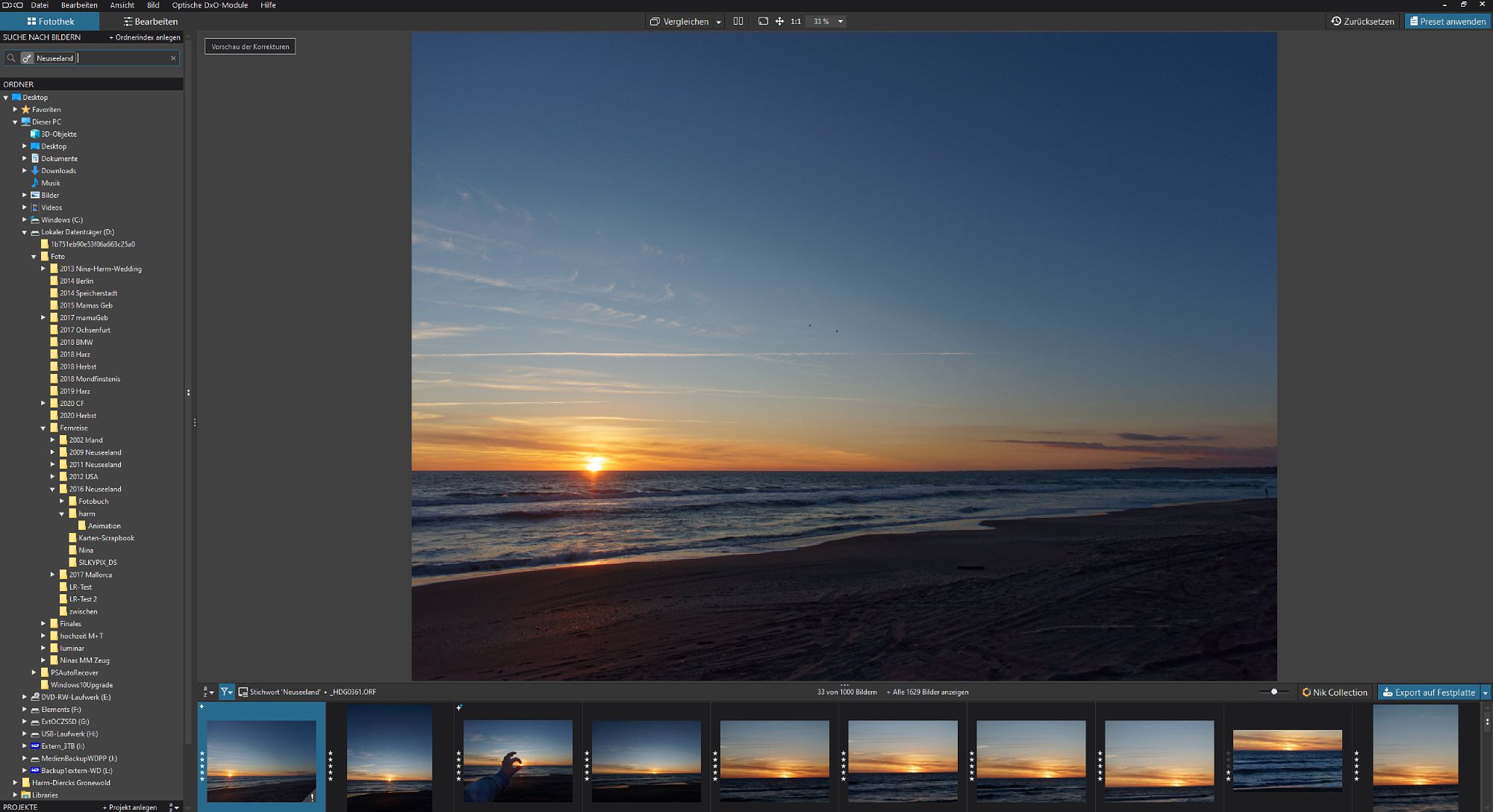Open the Nik Collection button
This screenshot has width=1493, height=812.
tap(1335, 693)
